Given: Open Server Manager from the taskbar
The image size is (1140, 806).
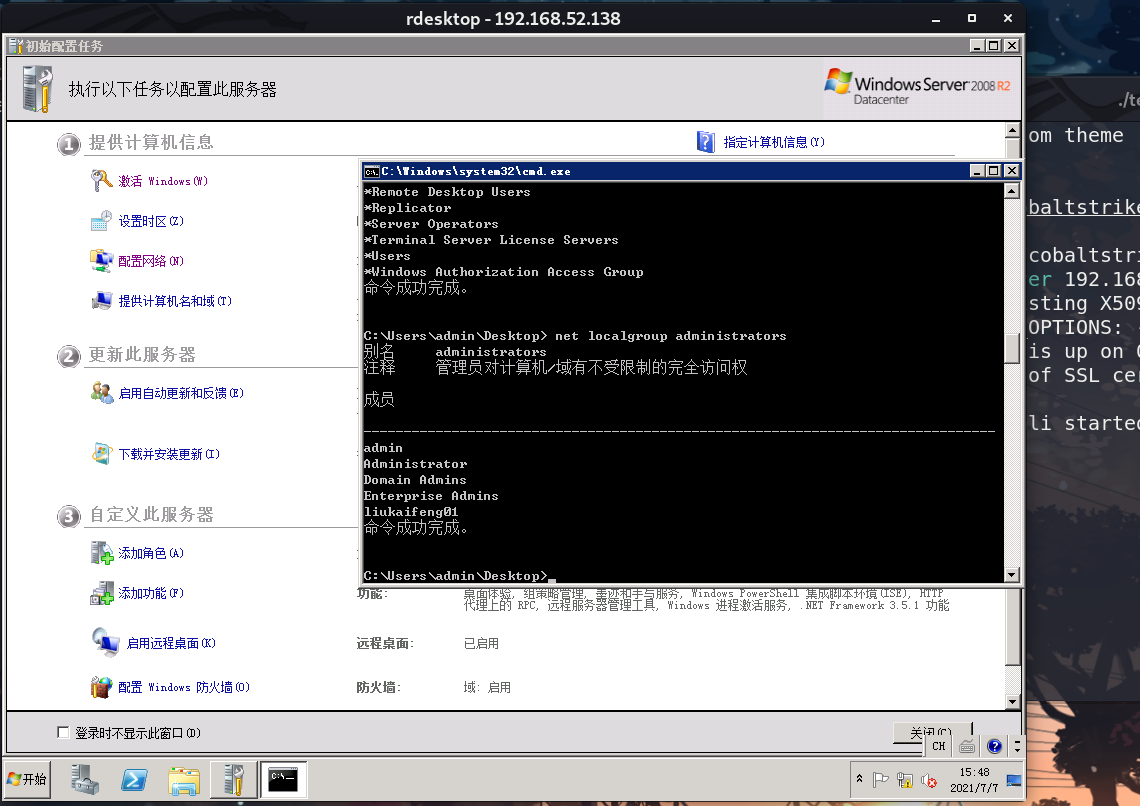Looking at the screenshot, I should pyautogui.click(x=84, y=780).
